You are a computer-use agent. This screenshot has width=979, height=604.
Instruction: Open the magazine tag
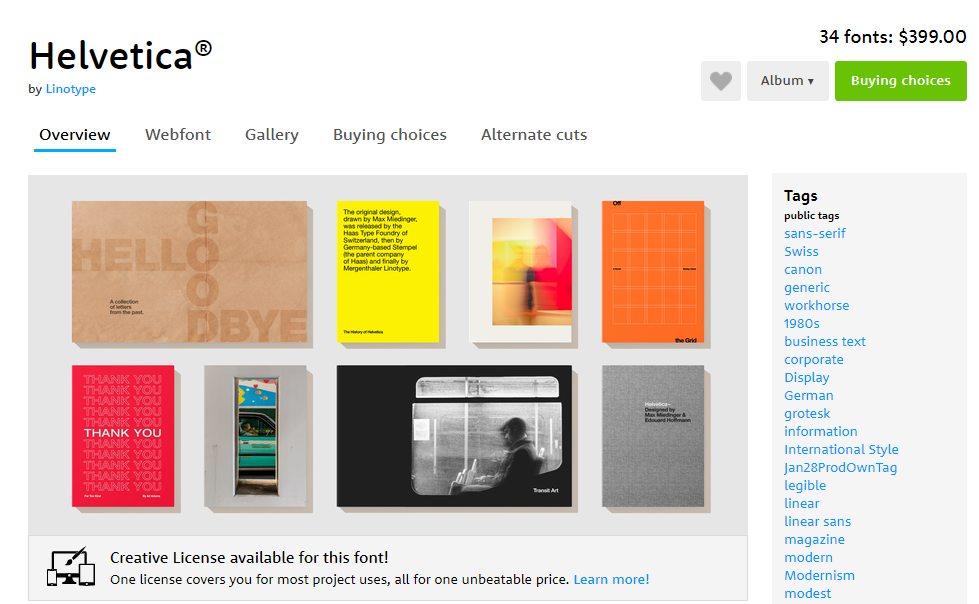pyautogui.click(x=814, y=540)
